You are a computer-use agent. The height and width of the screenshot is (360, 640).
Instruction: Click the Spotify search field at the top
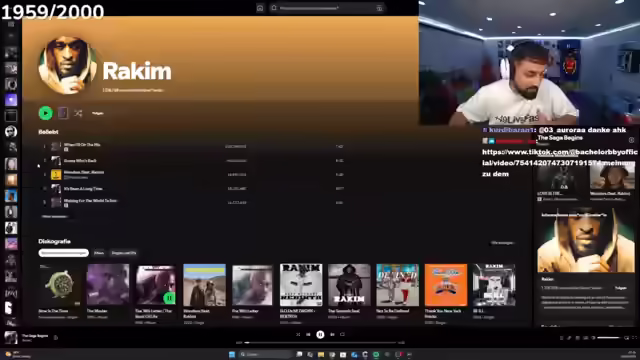327,8
